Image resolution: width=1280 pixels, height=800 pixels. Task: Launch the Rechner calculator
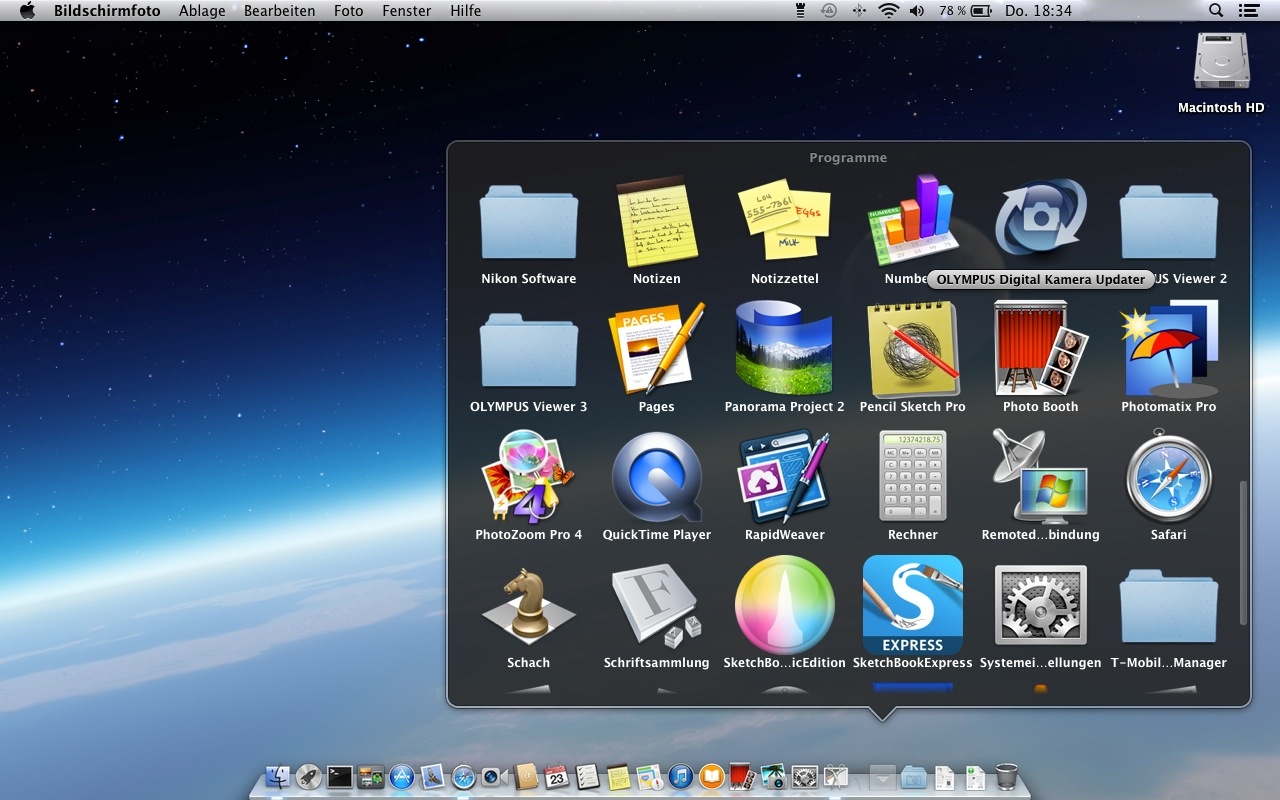[913, 476]
